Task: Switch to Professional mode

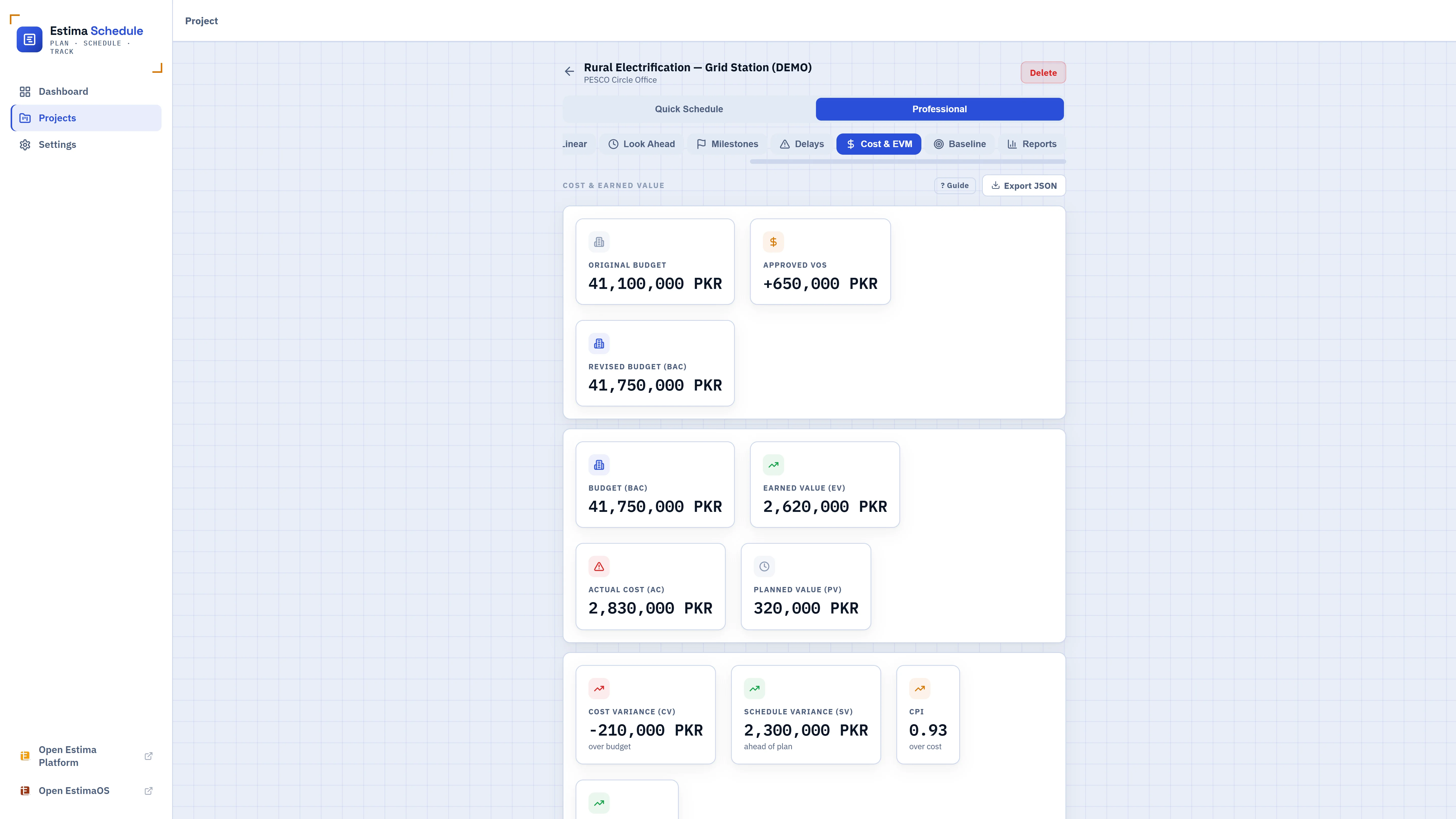Action: (939, 109)
